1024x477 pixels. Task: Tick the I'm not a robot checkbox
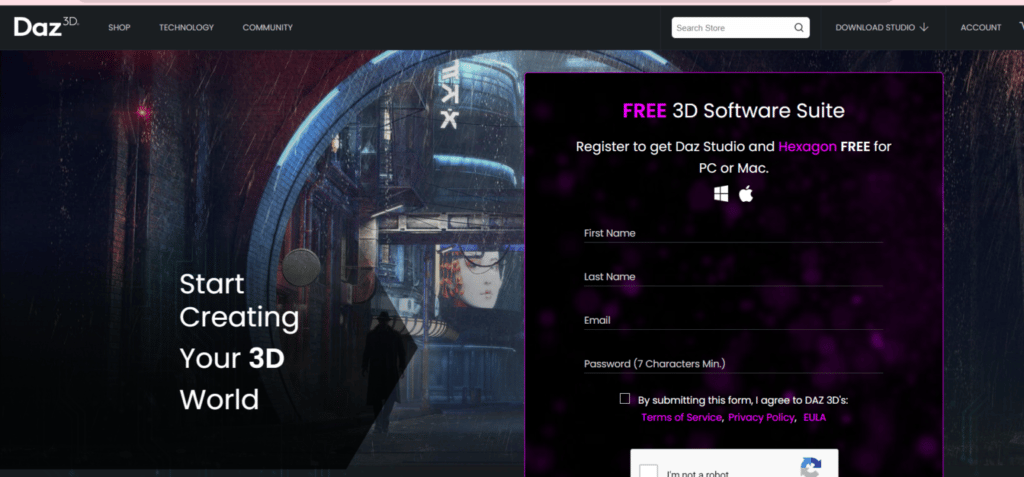click(x=649, y=471)
